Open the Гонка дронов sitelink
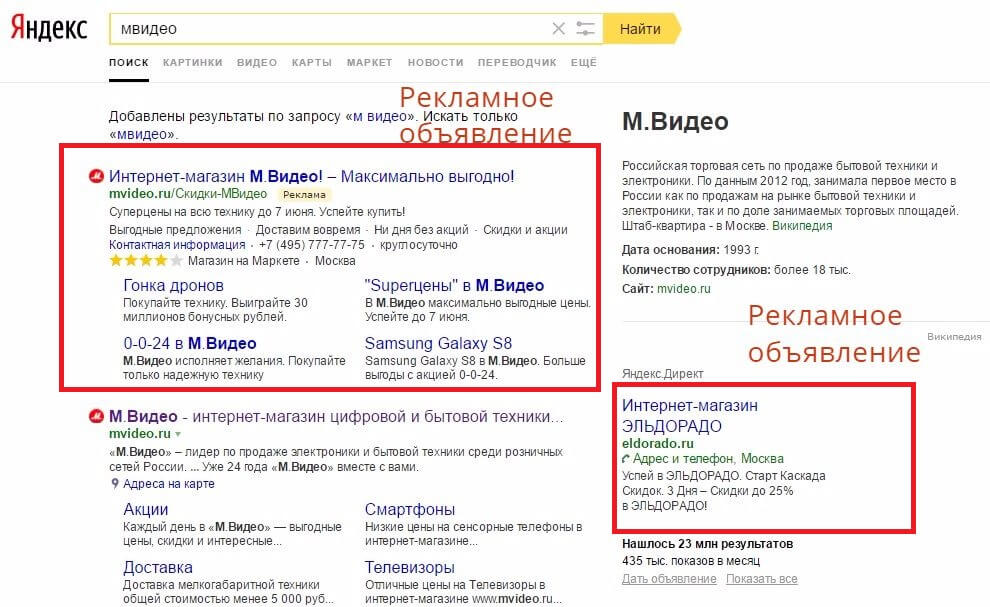Screen dimensions: 990x607 click(173, 285)
